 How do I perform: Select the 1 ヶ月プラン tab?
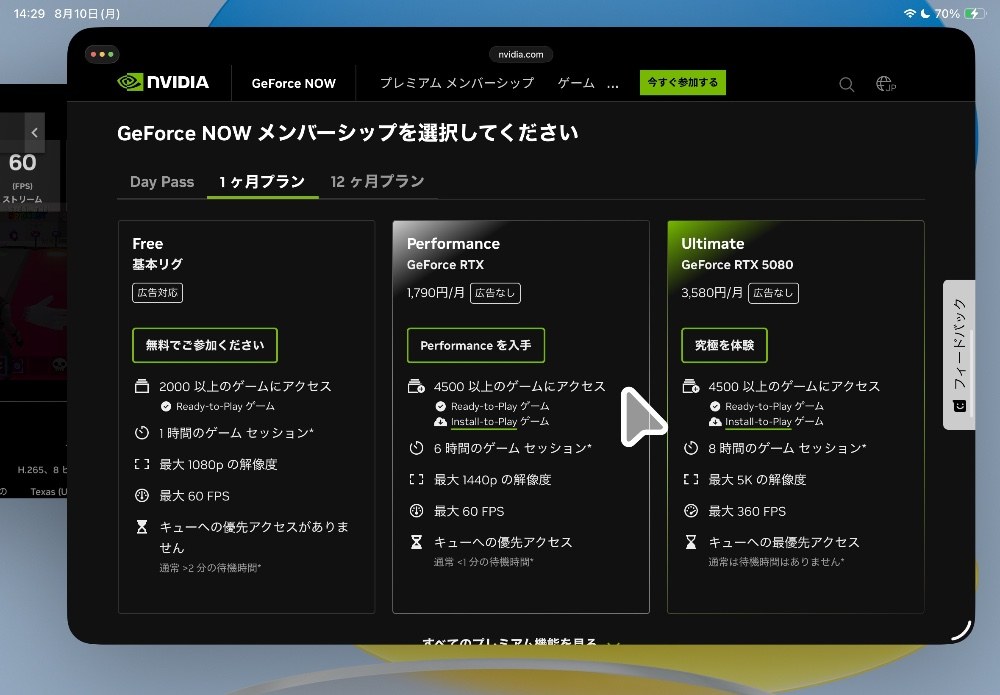click(x=262, y=182)
